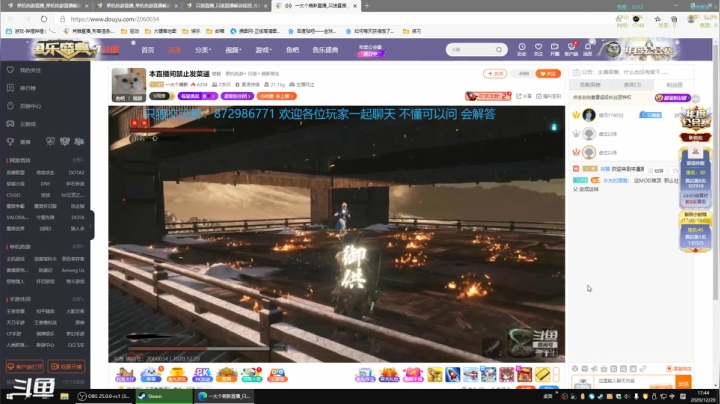Open the notification bell icon in header

588,49
